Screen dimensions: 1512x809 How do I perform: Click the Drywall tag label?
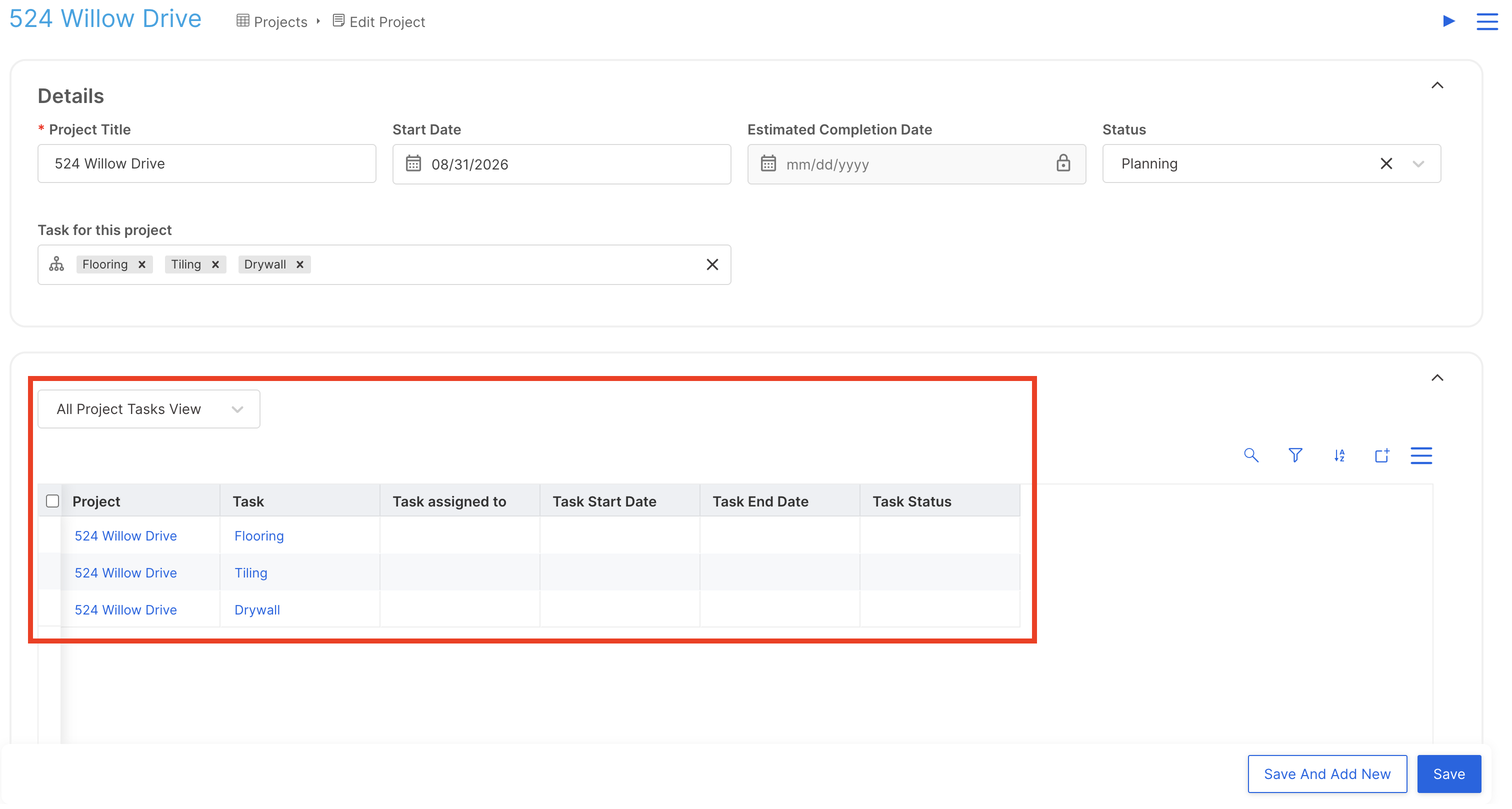coord(264,264)
